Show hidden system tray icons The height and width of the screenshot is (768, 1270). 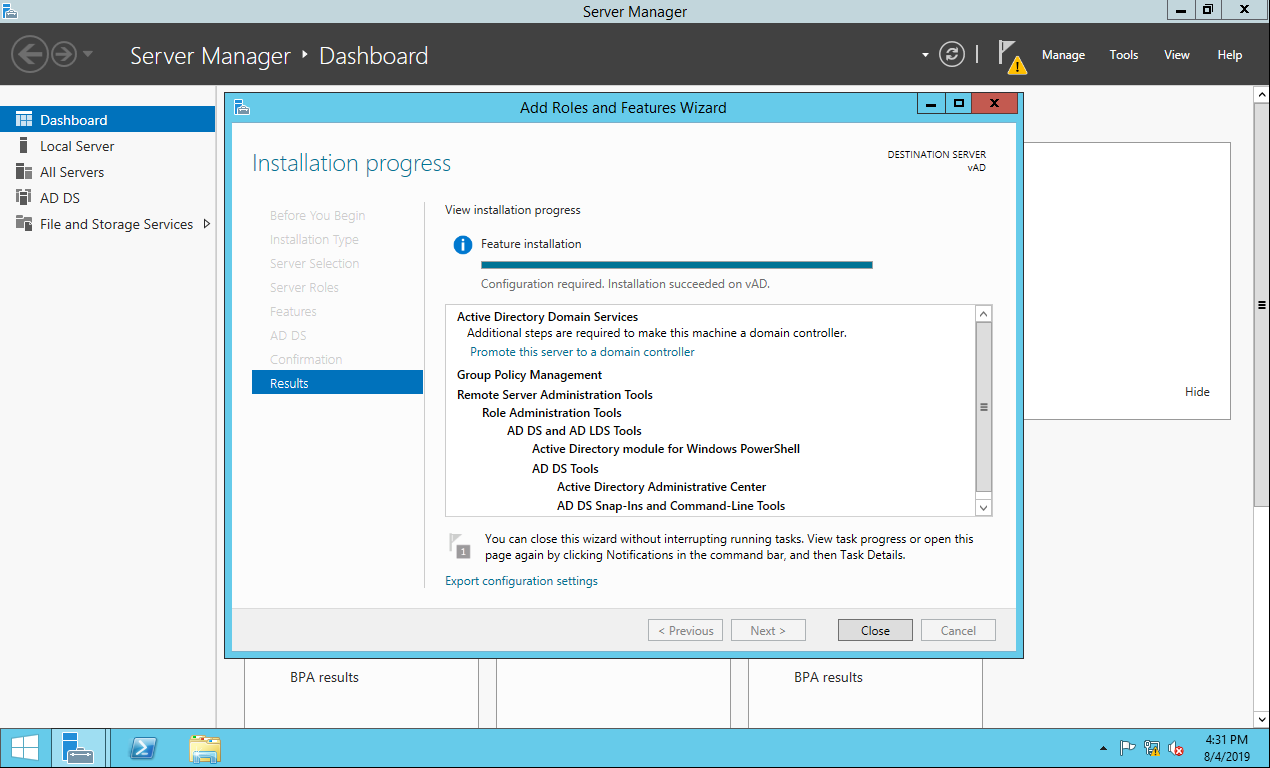[x=1103, y=748]
